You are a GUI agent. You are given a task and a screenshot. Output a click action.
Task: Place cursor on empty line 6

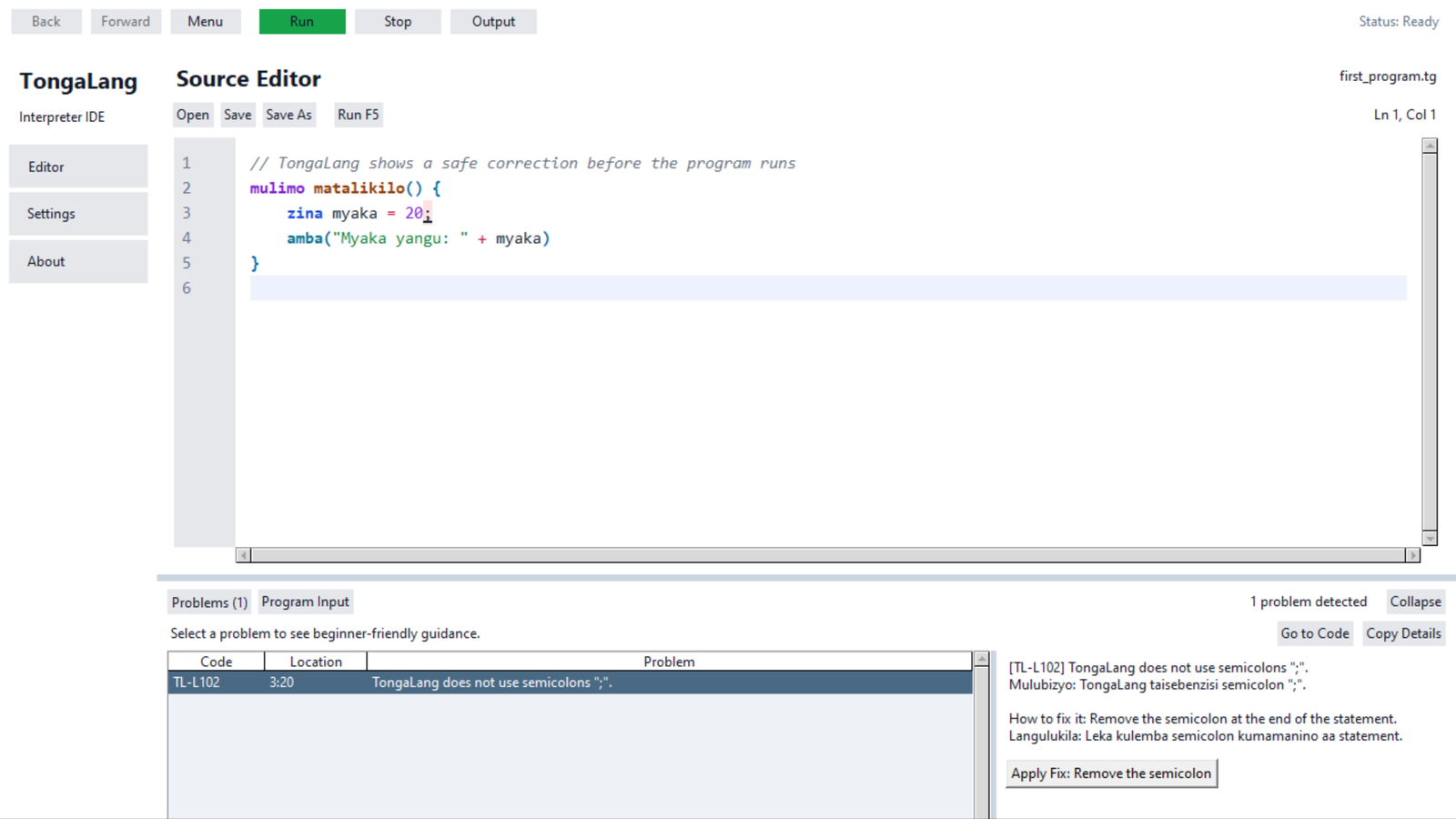(x=828, y=288)
